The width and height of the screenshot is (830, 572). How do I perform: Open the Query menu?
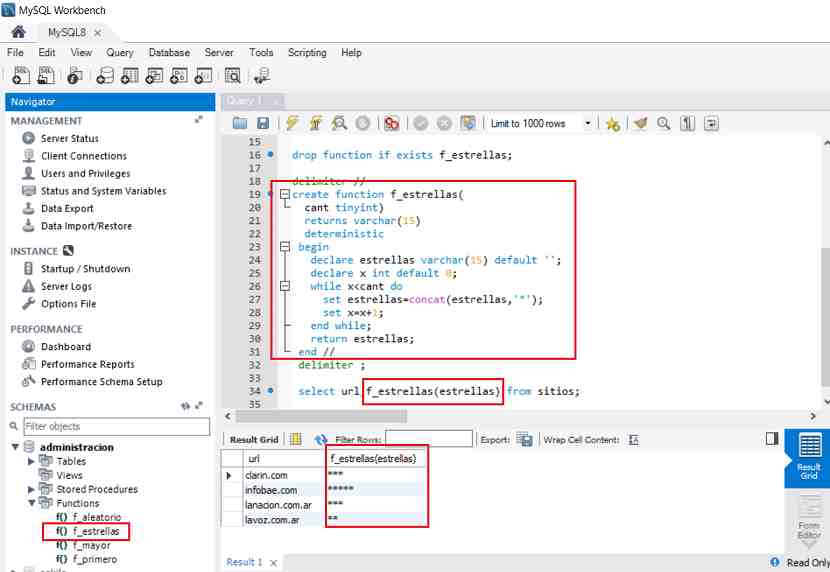(x=120, y=52)
